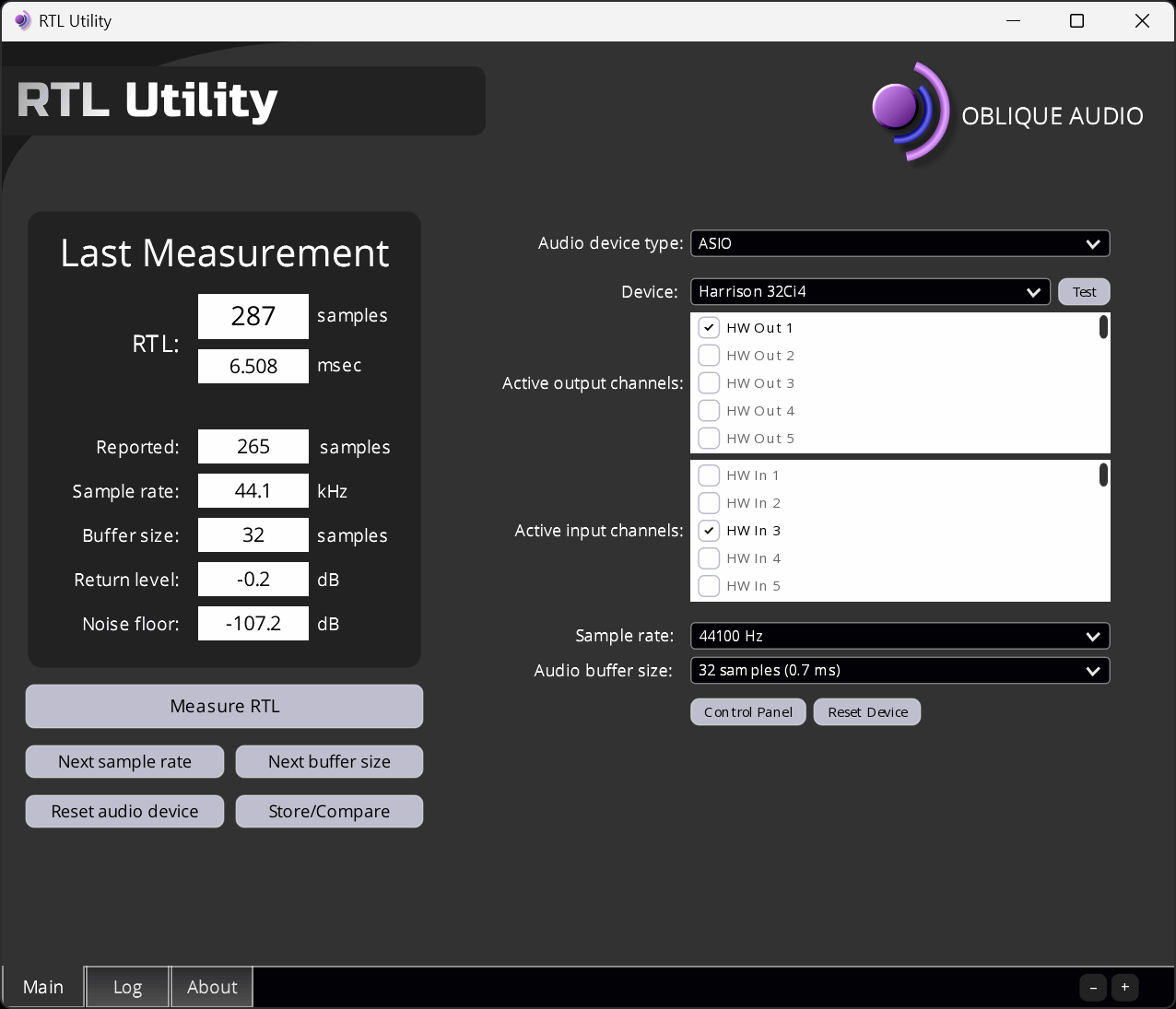
Task: Enable the HW Out 5 checkbox
Action: click(709, 438)
